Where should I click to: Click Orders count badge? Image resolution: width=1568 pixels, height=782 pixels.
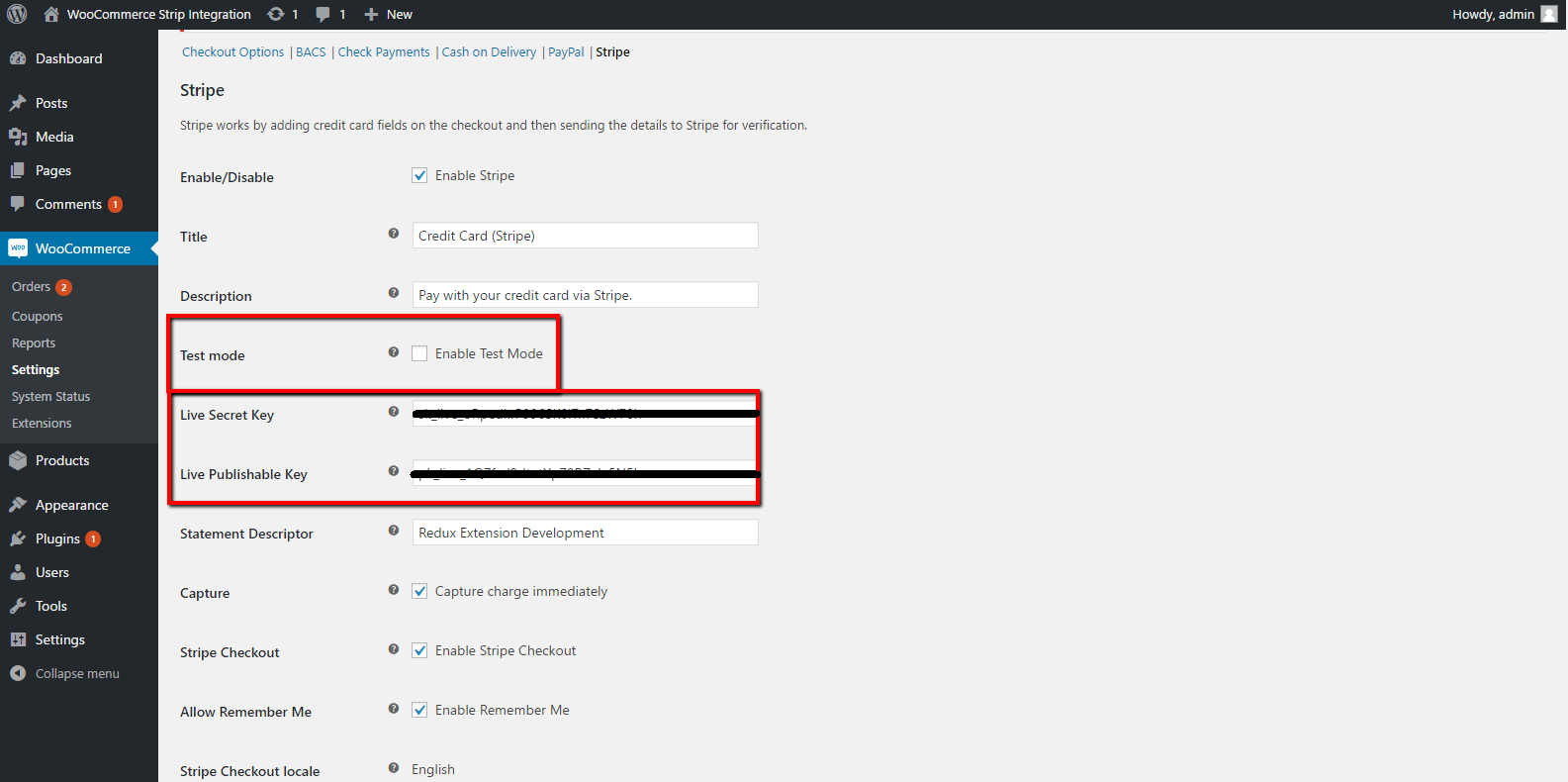pos(63,287)
